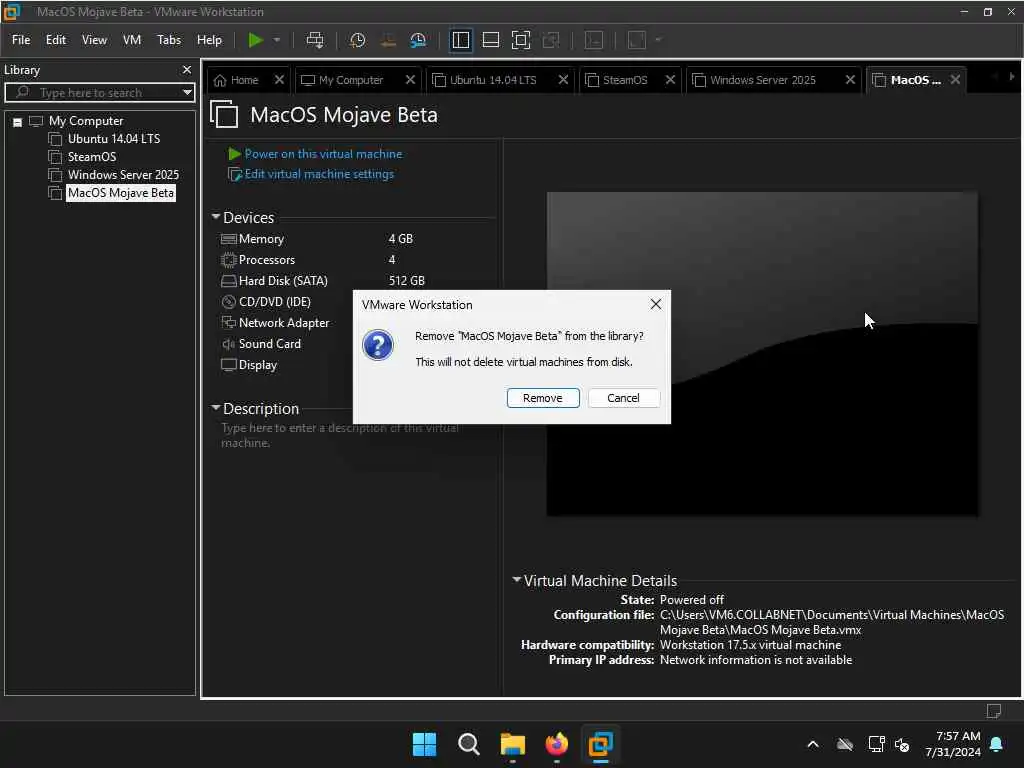Image resolution: width=1024 pixels, height=768 pixels.
Task: Click the Enter Full Screen toolbar icon
Action: click(520, 40)
